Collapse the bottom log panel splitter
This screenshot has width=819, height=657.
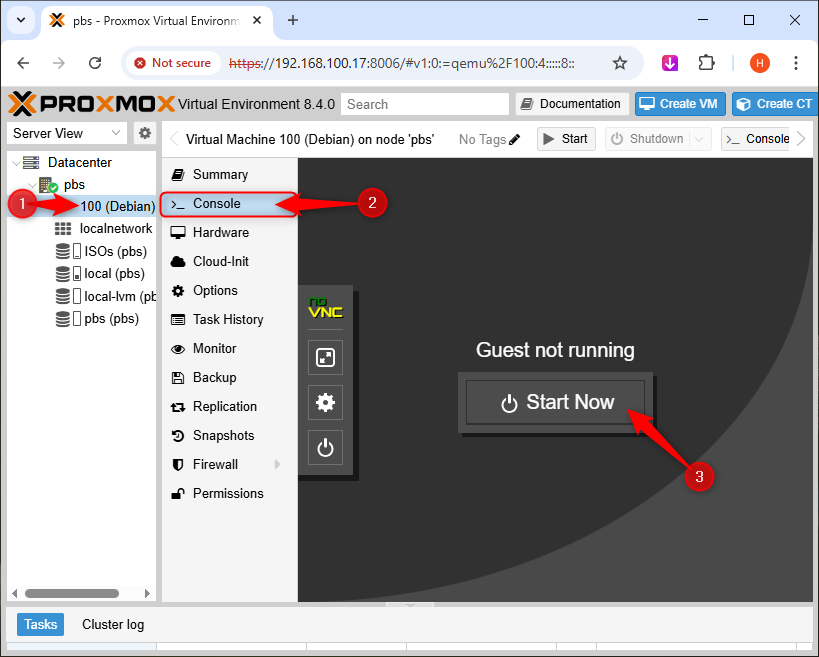point(410,605)
